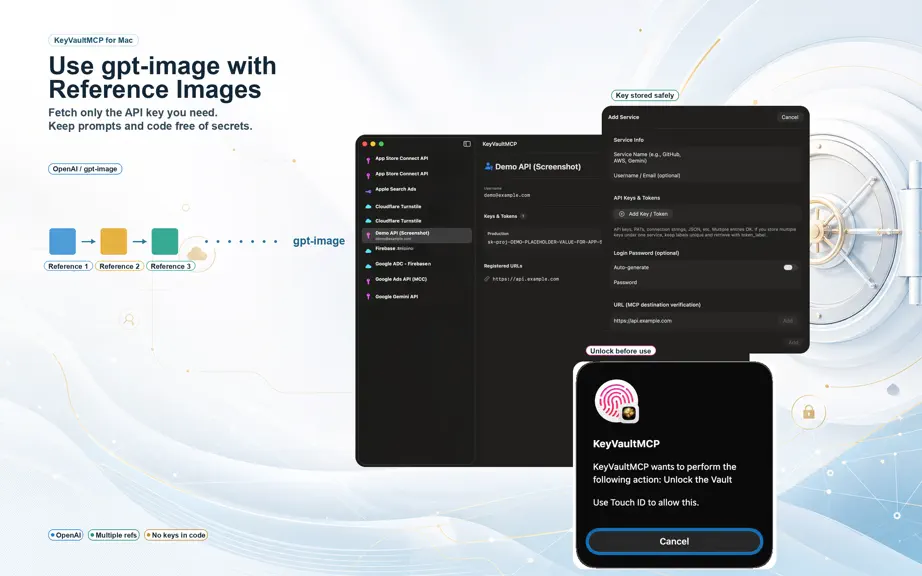Click the key icon beside Google Gemini API

tap(368, 297)
